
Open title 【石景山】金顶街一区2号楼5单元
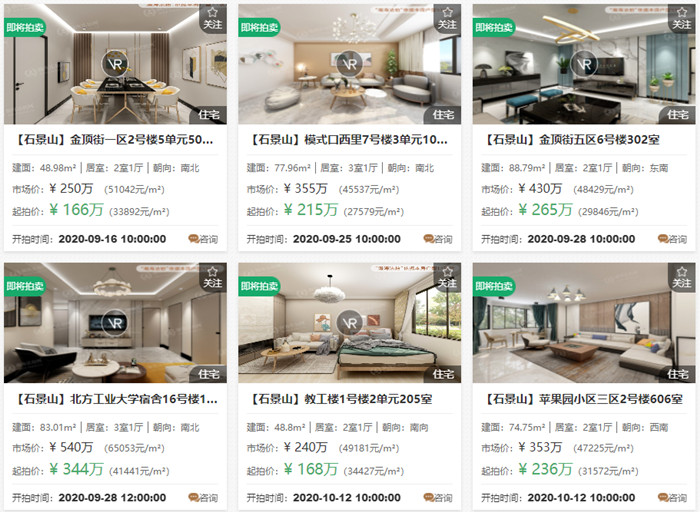[x=115, y=140]
